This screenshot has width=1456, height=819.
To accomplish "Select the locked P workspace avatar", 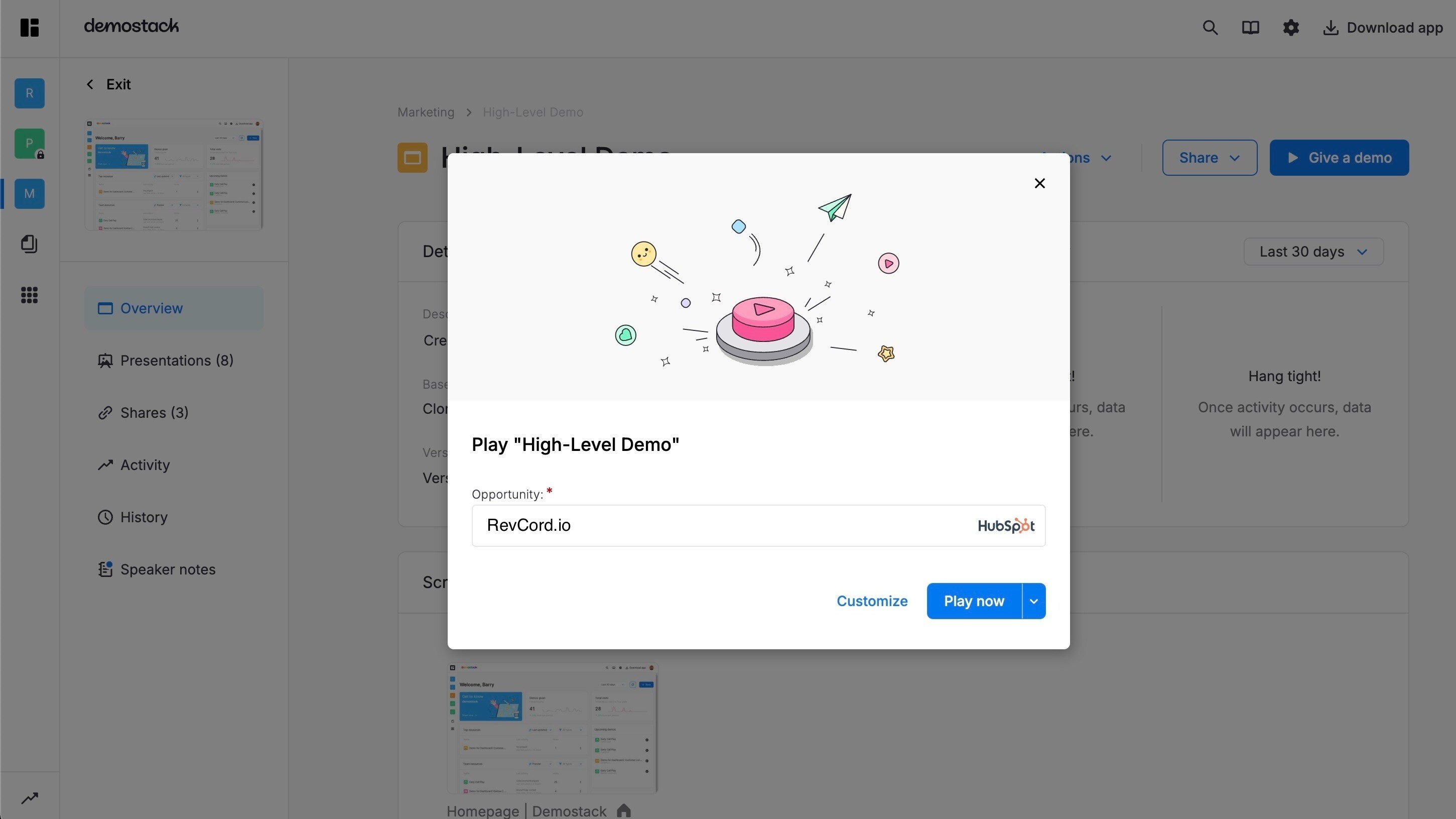I will point(30,143).
